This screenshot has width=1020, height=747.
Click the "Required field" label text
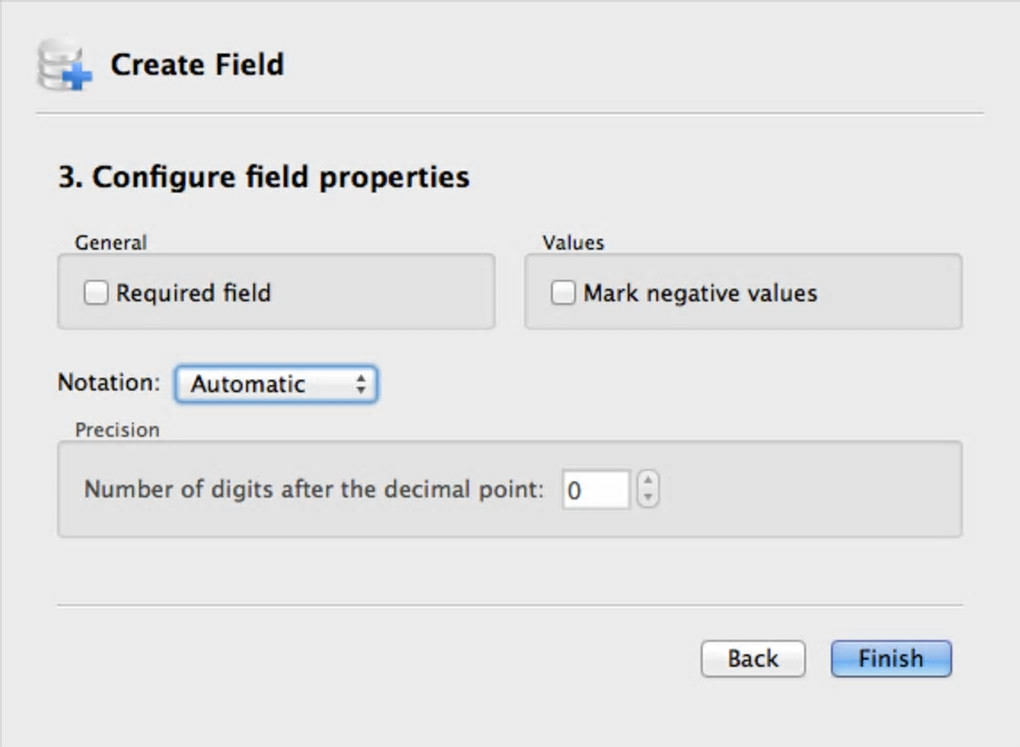pyautogui.click(x=193, y=293)
